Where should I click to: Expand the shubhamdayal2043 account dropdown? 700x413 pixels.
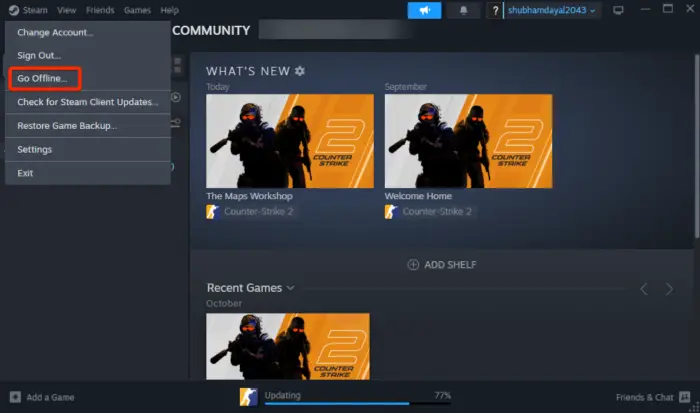(x=552, y=10)
